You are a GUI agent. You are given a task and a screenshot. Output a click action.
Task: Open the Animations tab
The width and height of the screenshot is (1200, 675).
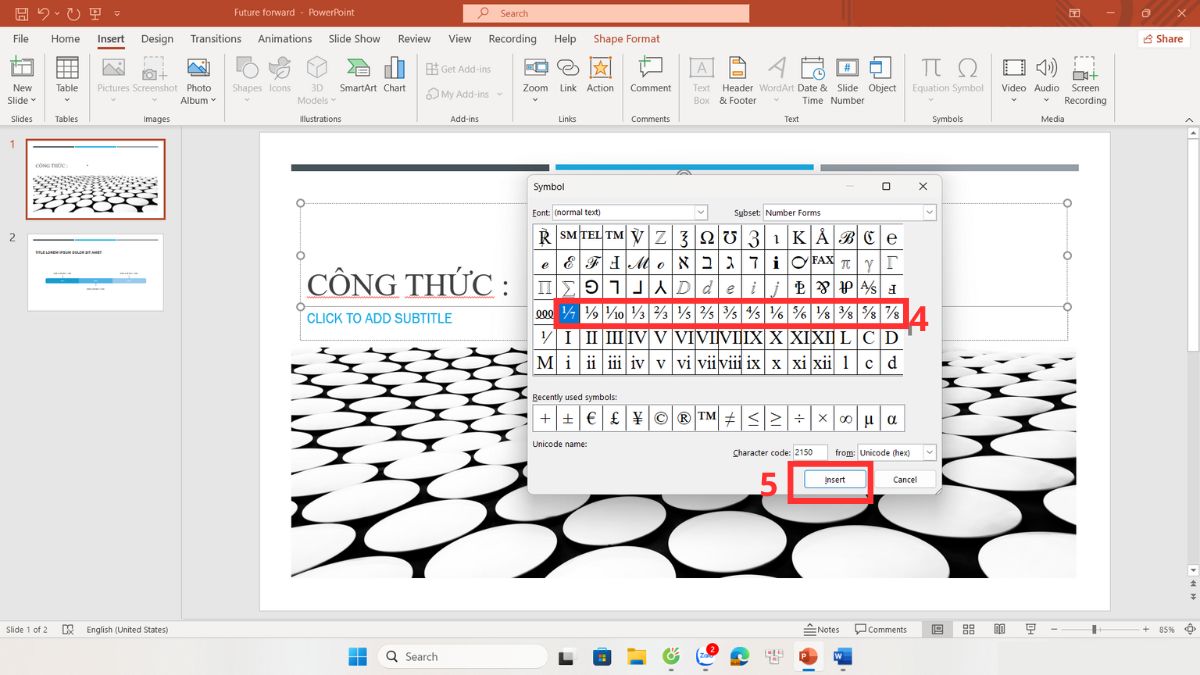tap(285, 39)
